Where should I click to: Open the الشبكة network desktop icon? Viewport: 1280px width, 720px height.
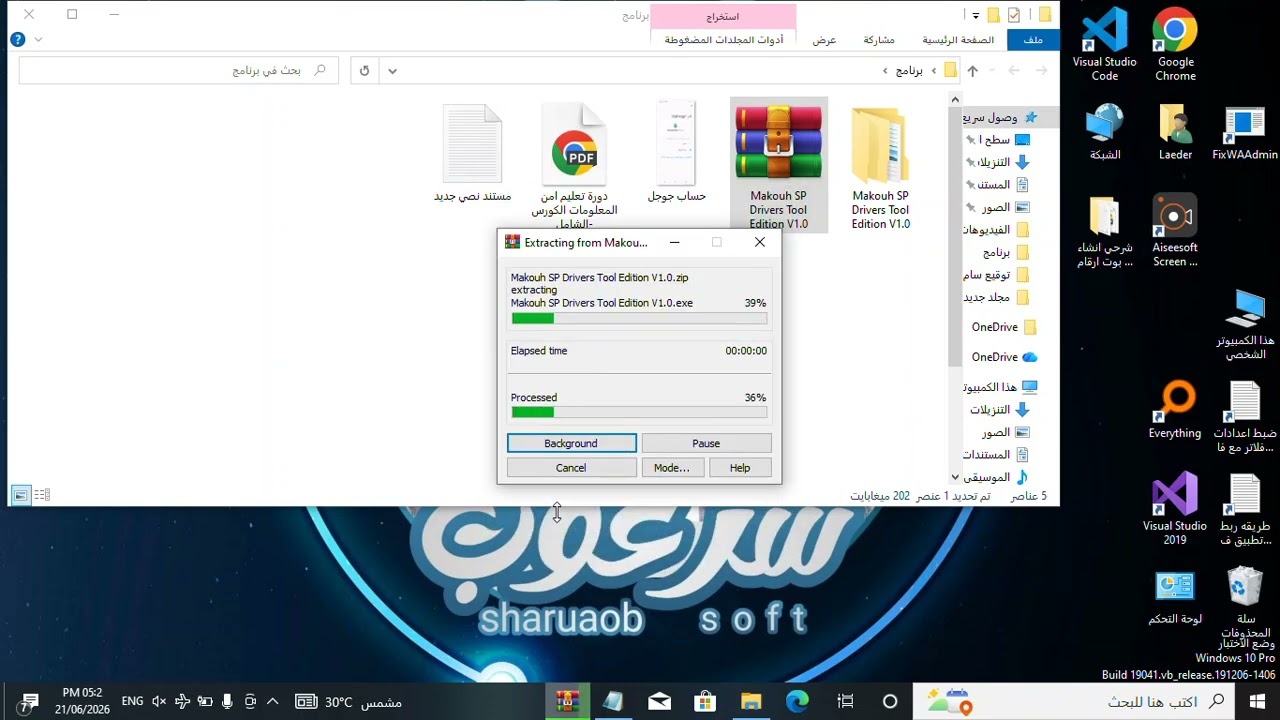[1105, 131]
